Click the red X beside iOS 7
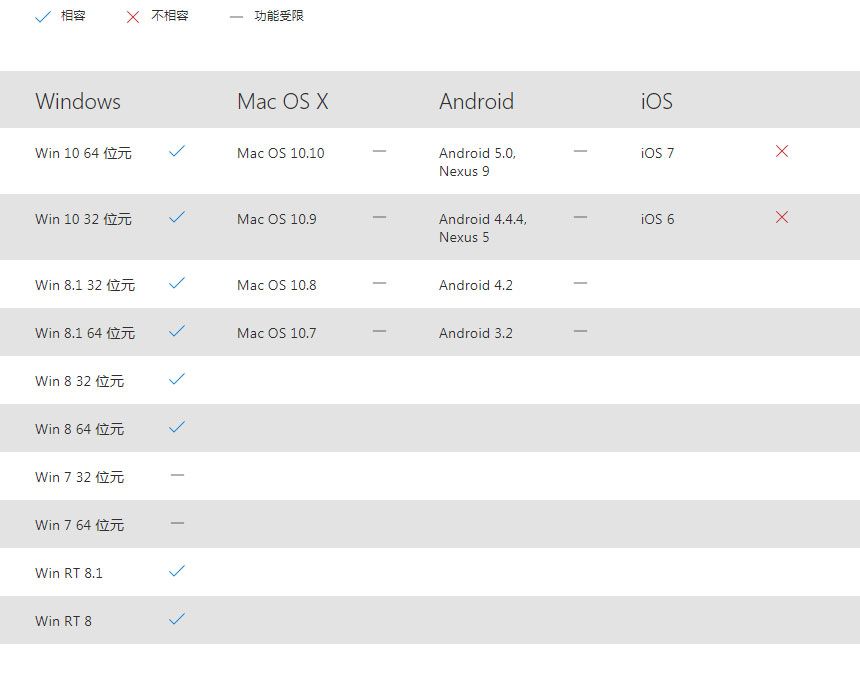860x685 pixels. 782,151
